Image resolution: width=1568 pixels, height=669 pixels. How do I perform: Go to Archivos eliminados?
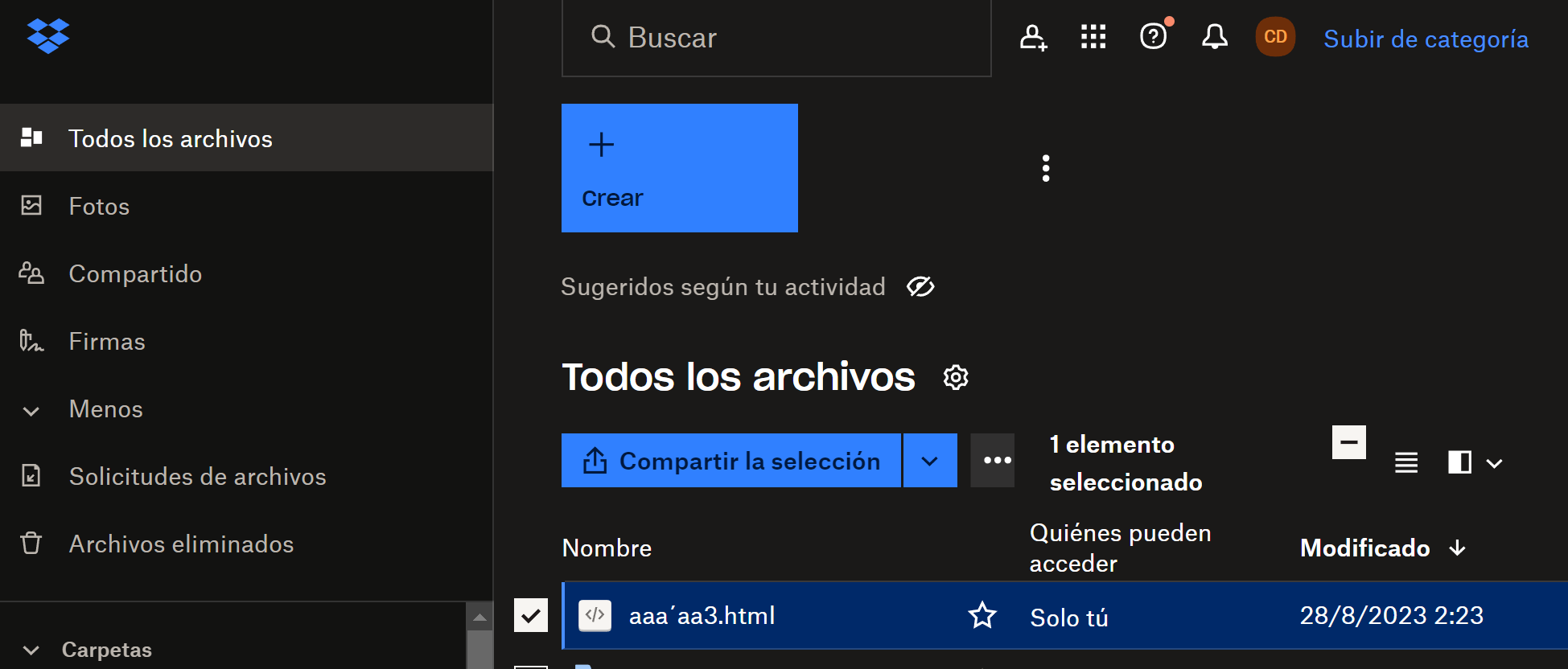click(x=181, y=544)
